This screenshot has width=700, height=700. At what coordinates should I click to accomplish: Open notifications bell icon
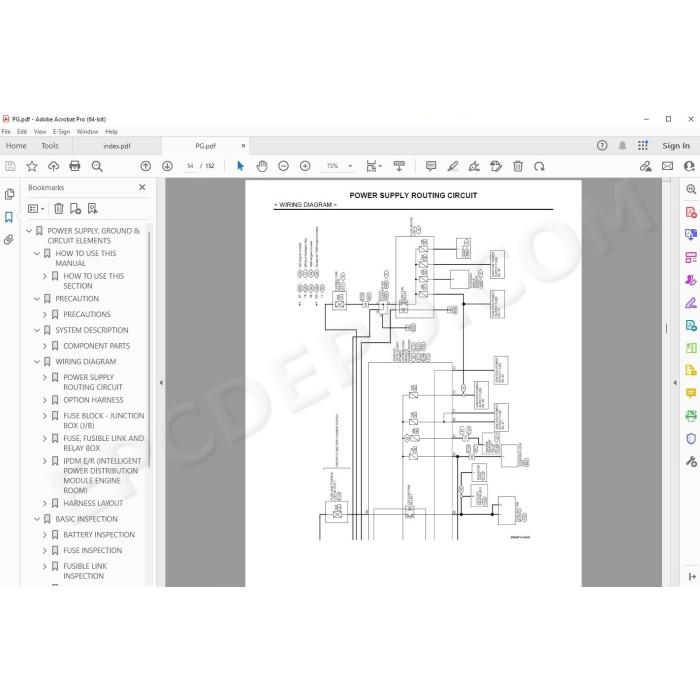pos(622,146)
